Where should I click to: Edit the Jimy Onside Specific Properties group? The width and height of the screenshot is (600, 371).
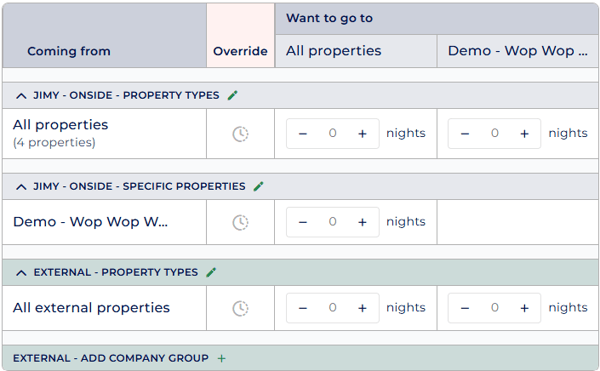tap(259, 186)
